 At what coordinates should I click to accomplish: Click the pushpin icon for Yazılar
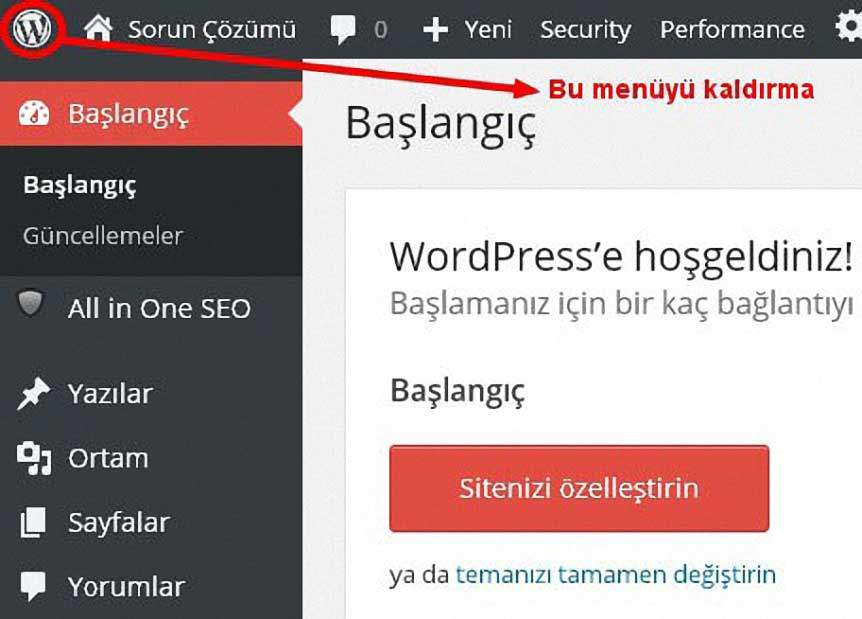pos(34,394)
